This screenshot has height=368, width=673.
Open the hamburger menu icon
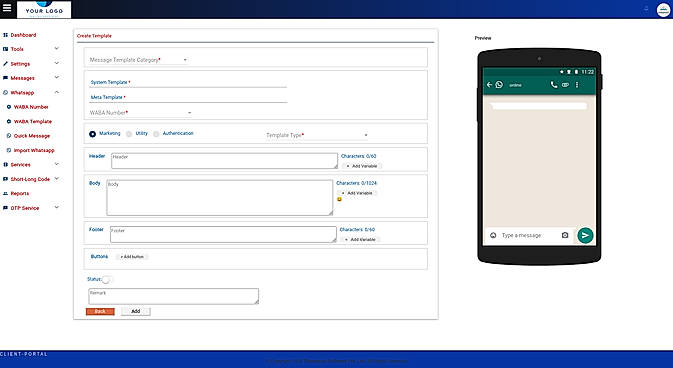(7, 8)
